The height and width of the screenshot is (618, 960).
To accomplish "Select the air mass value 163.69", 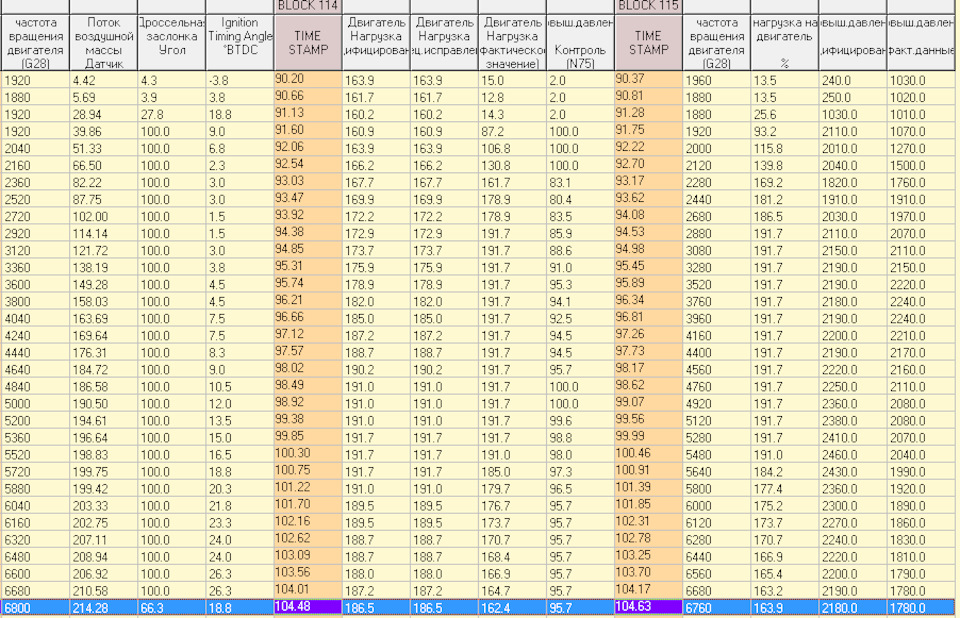I will tap(103, 319).
